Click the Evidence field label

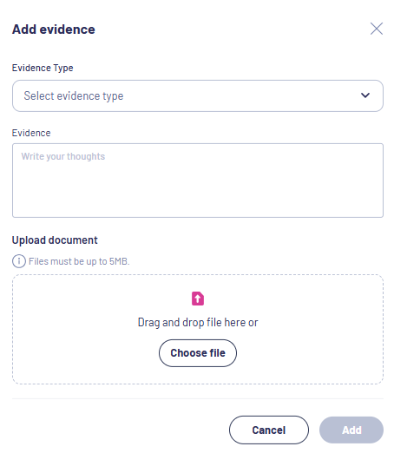click(x=31, y=133)
